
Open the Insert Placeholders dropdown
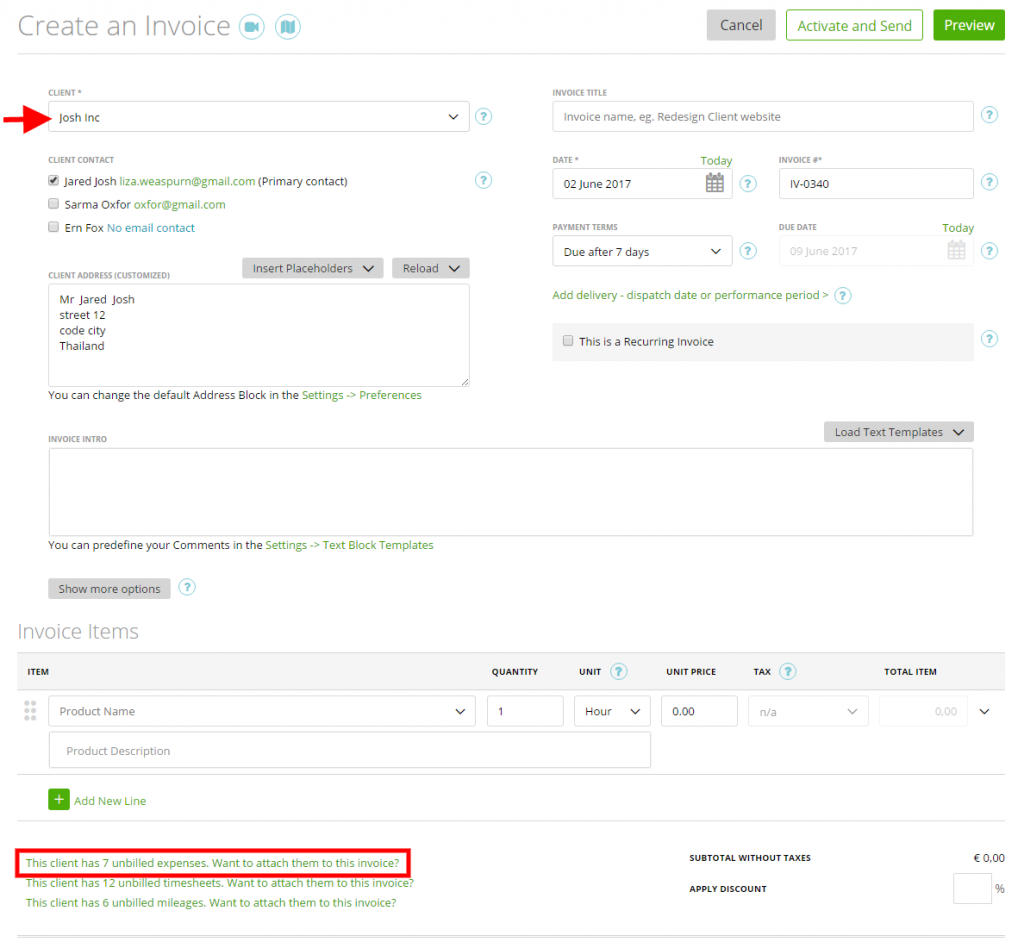click(x=312, y=268)
